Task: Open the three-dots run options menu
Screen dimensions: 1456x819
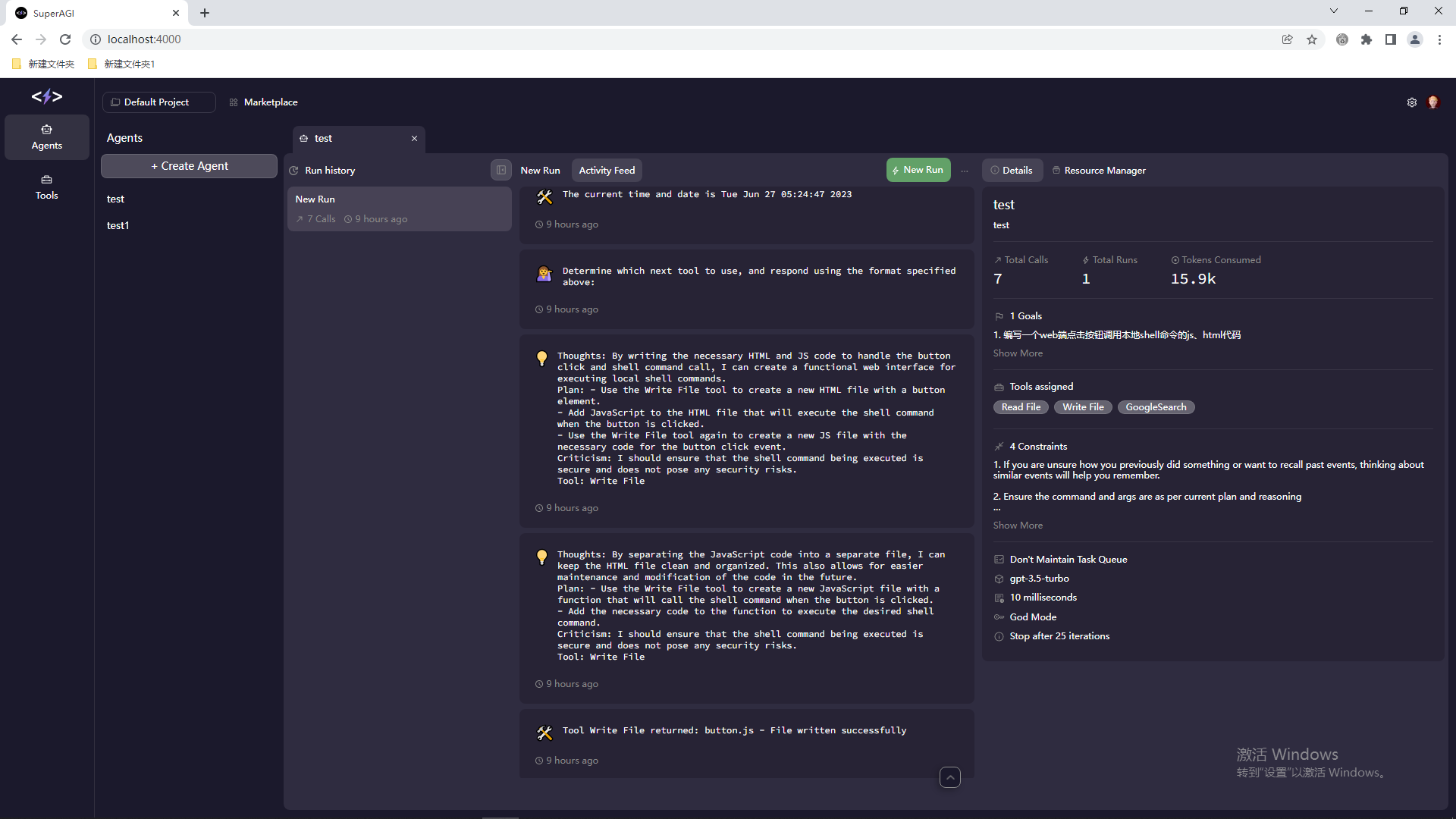Action: pyautogui.click(x=965, y=171)
